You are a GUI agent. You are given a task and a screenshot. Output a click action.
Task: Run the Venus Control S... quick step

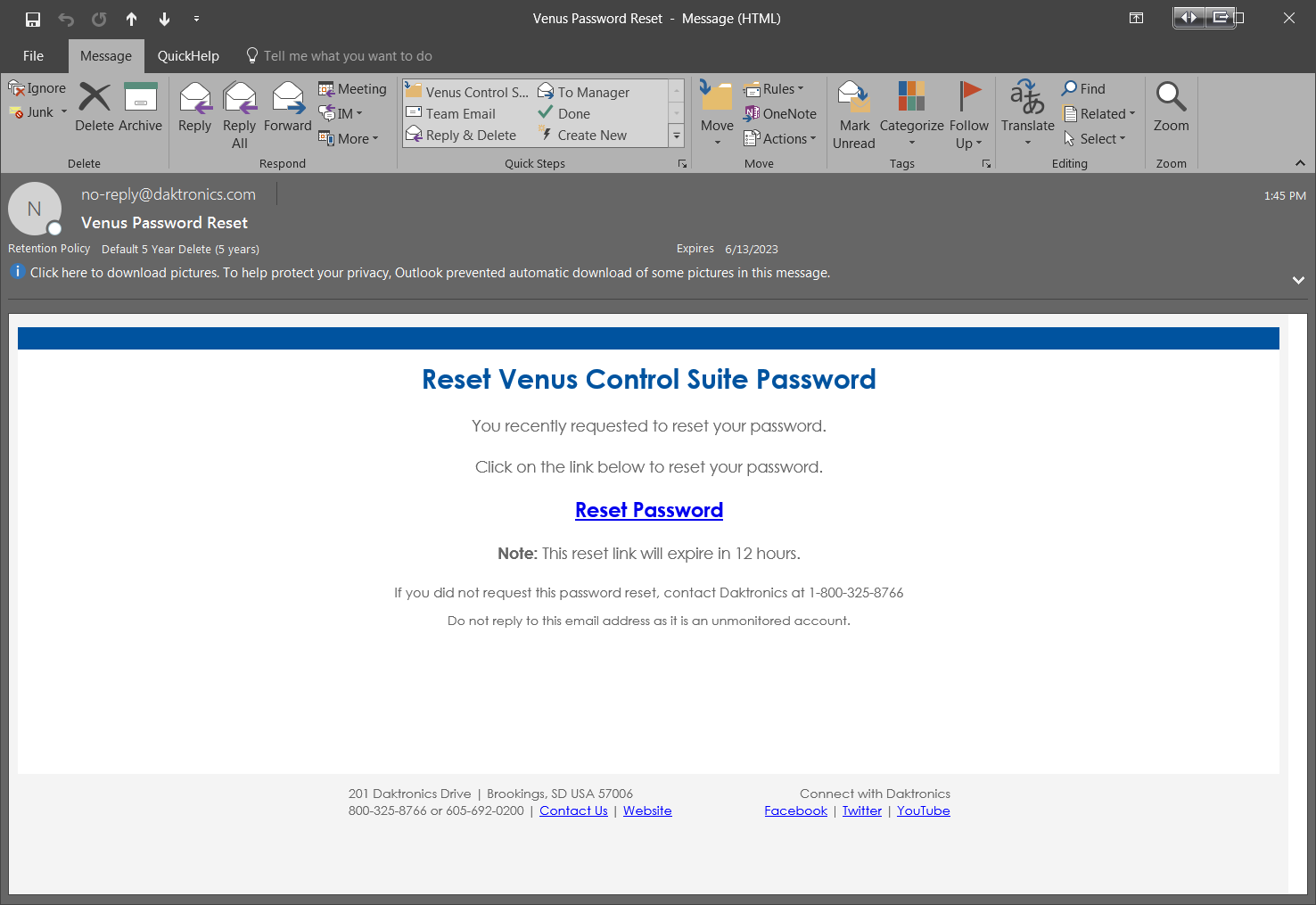tap(467, 92)
